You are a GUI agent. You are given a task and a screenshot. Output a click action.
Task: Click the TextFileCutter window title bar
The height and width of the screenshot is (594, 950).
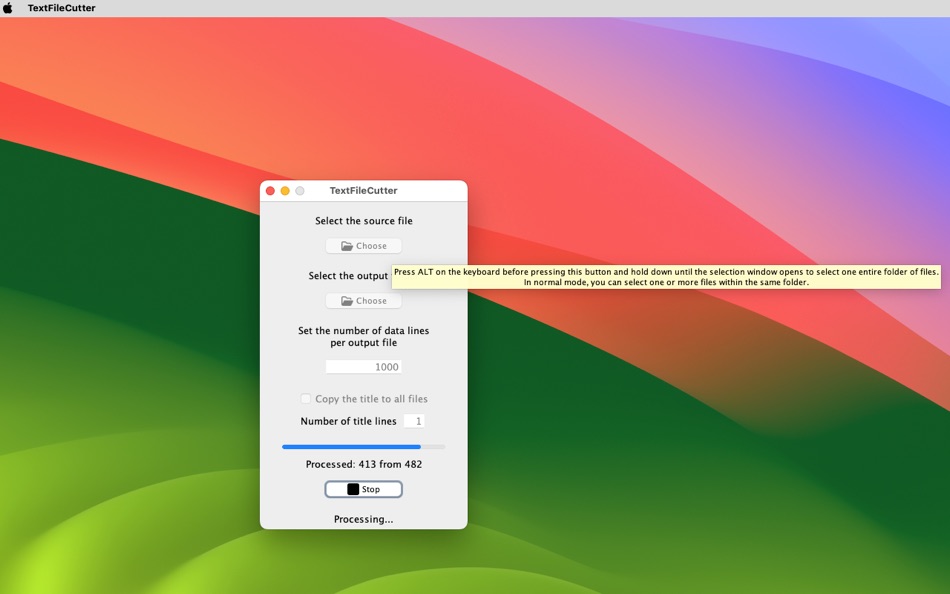[364, 190]
